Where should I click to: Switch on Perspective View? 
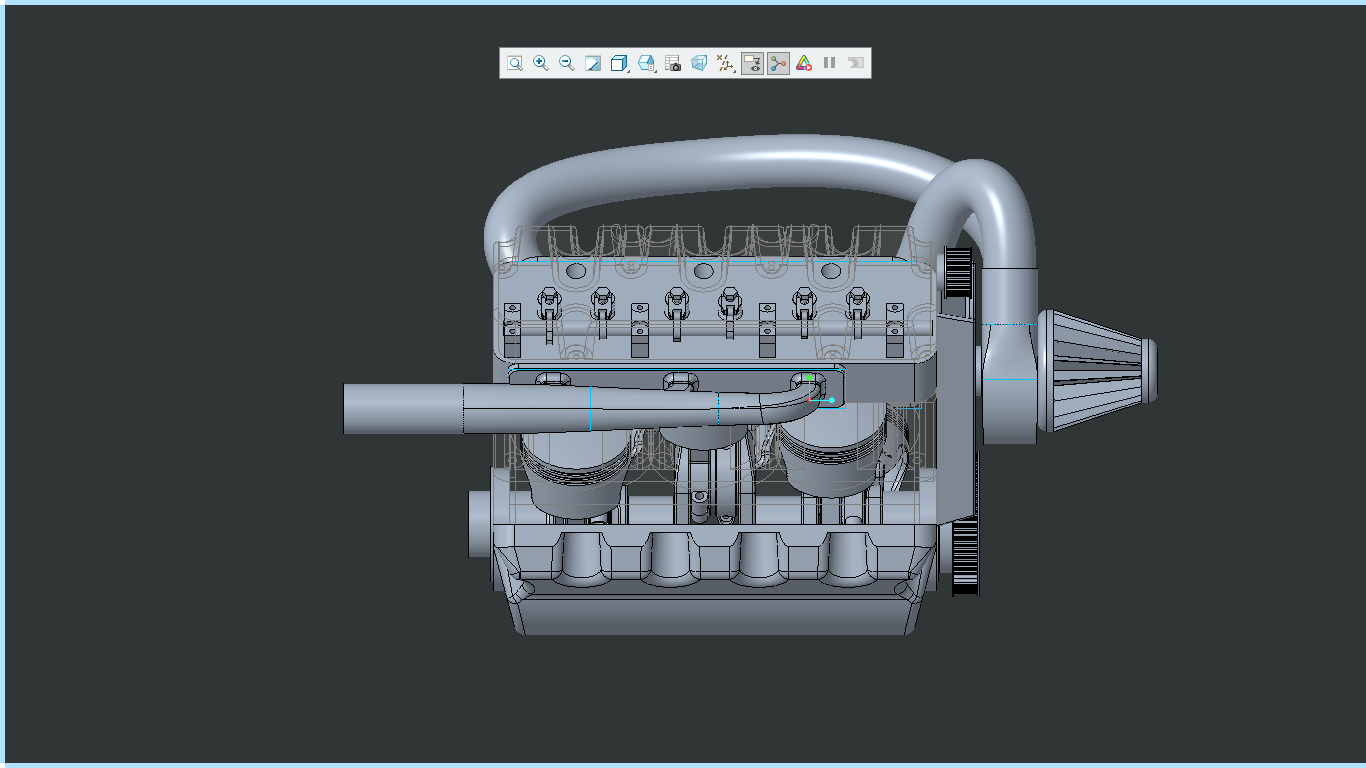[699, 63]
